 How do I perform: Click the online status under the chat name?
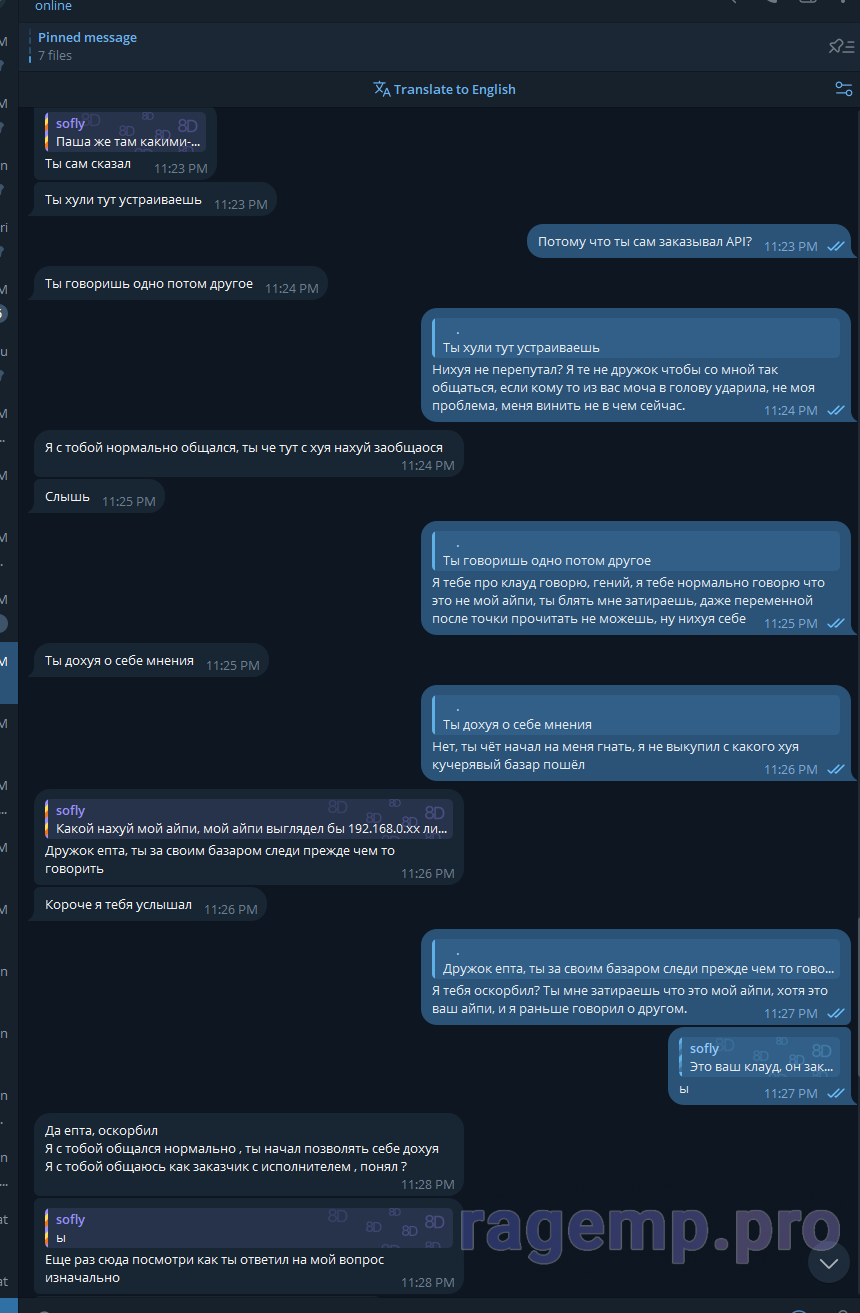coord(53,6)
